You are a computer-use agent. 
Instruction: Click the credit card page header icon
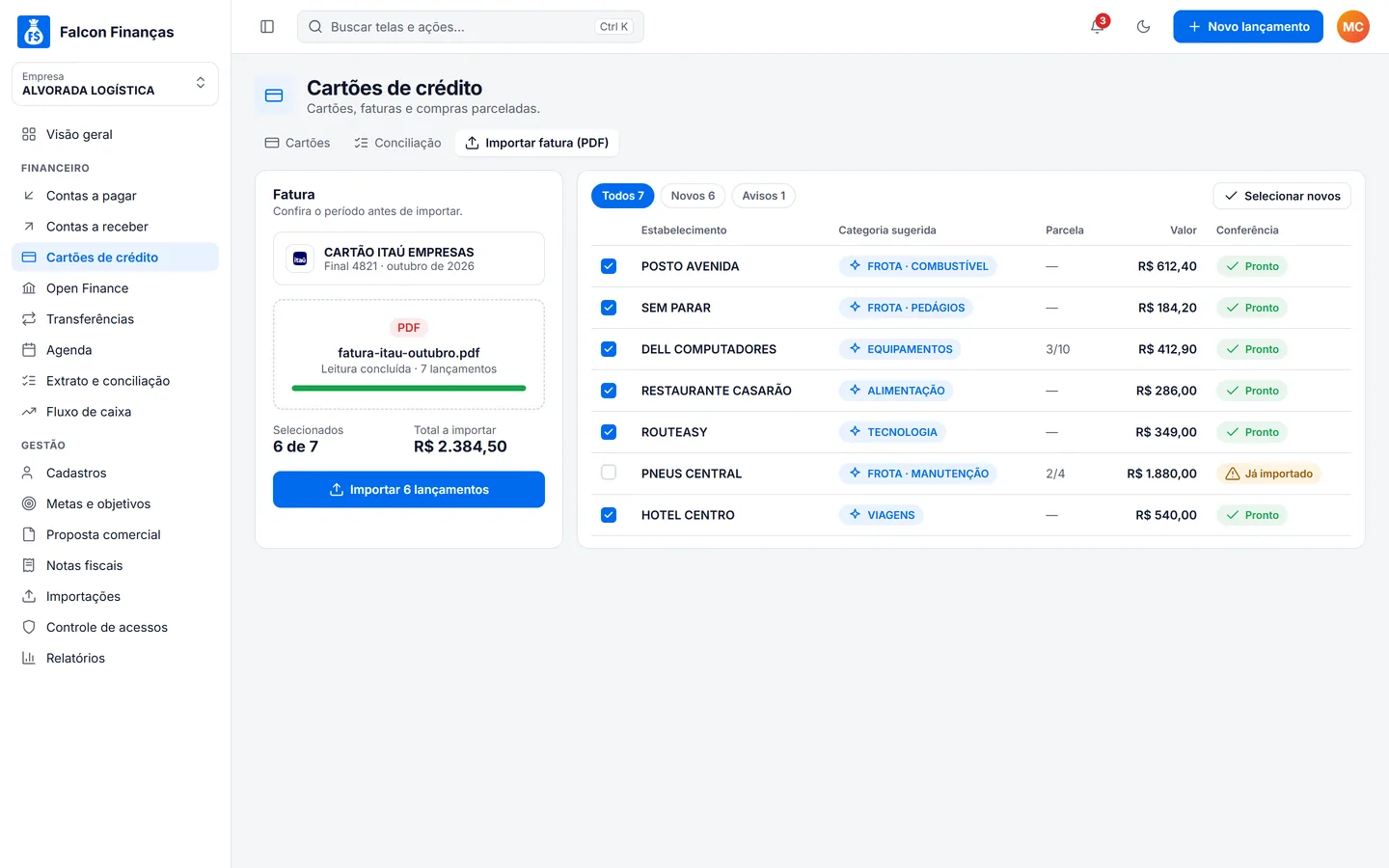274,95
